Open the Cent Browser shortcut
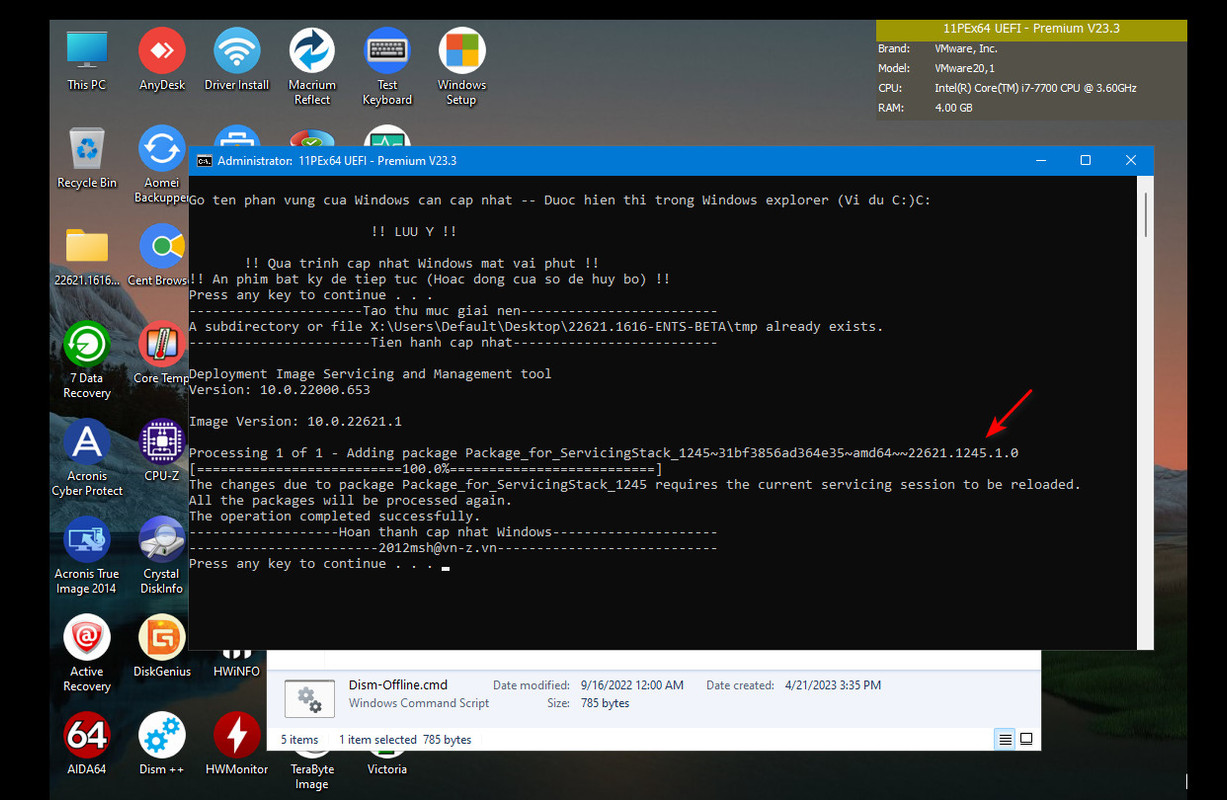The height and width of the screenshot is (800, 1227). pyautogui.click(x=160, y=256)
